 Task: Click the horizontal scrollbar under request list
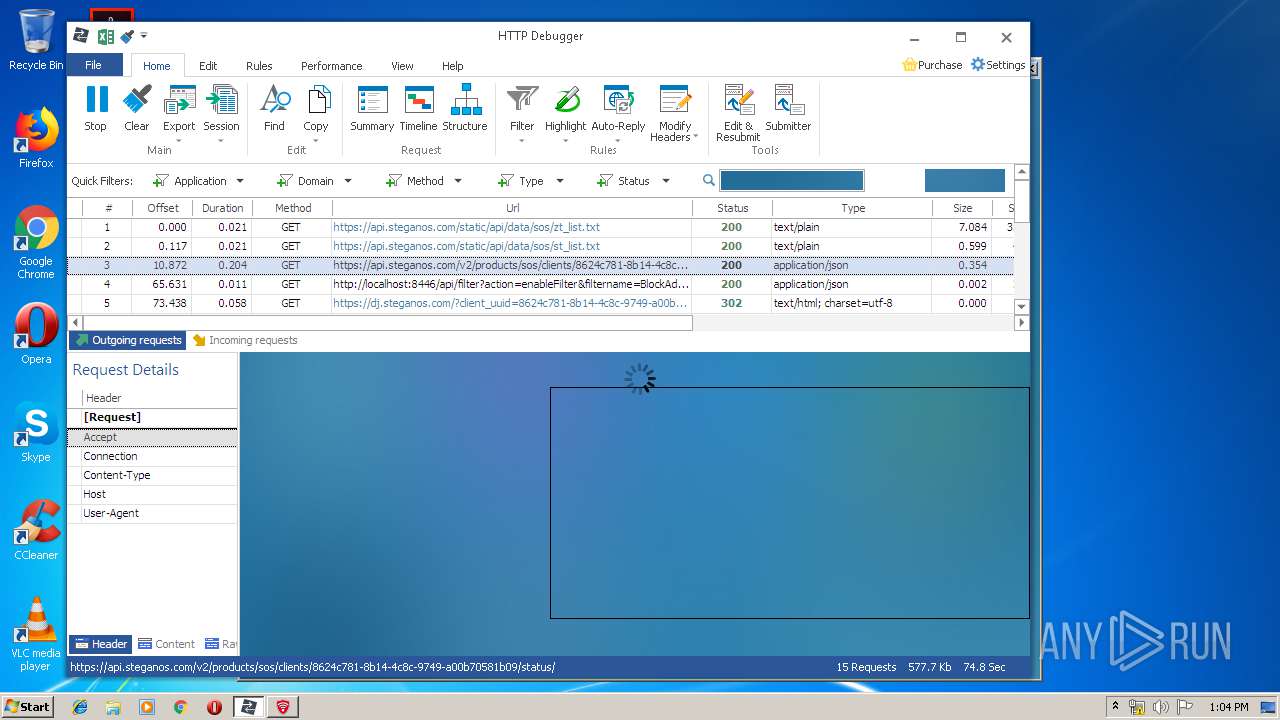click(x=387, y=323)
